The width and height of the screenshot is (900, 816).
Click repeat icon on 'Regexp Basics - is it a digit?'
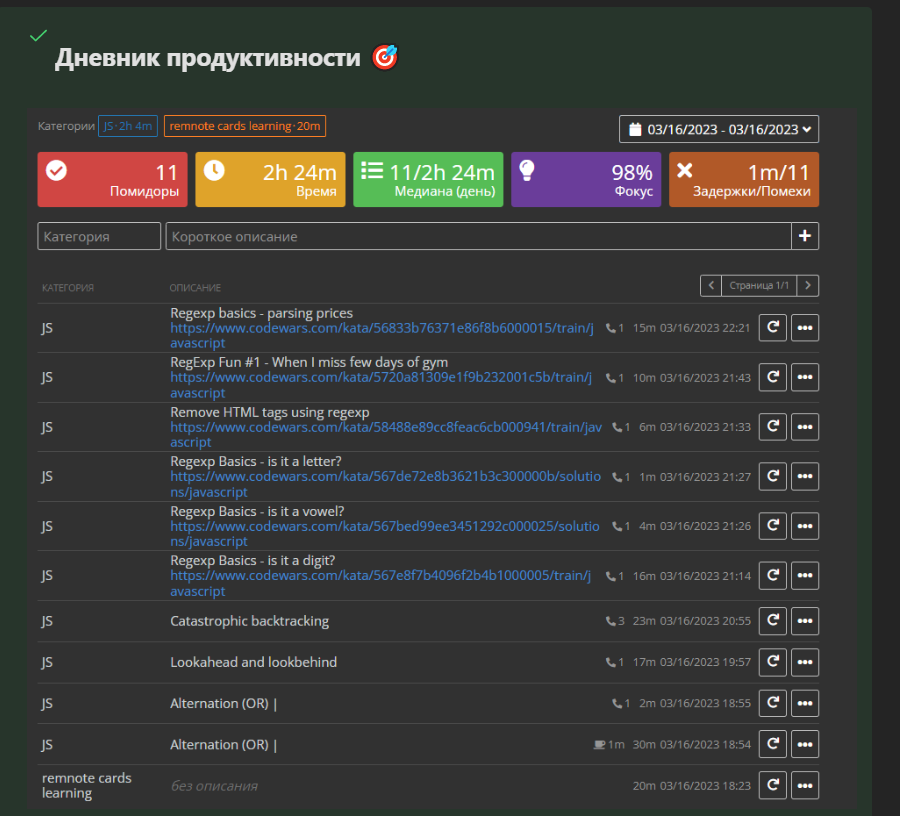click(x=772, y=576)
